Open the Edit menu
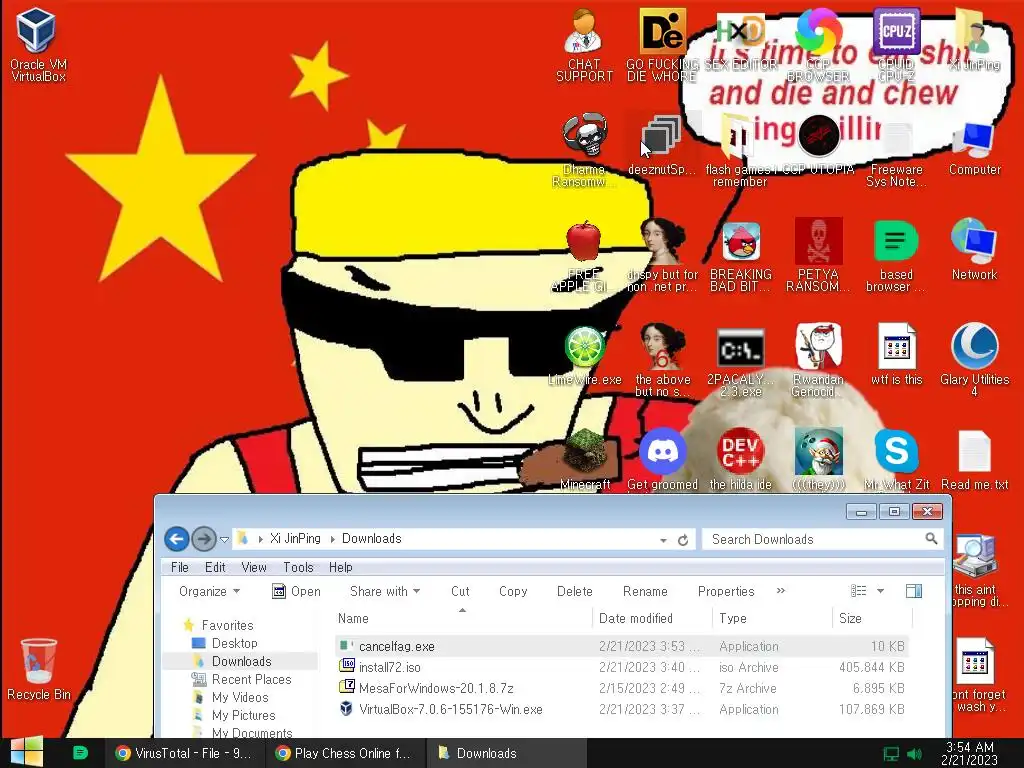Viewport: 1024px width, 768px height. coord(215,567)
